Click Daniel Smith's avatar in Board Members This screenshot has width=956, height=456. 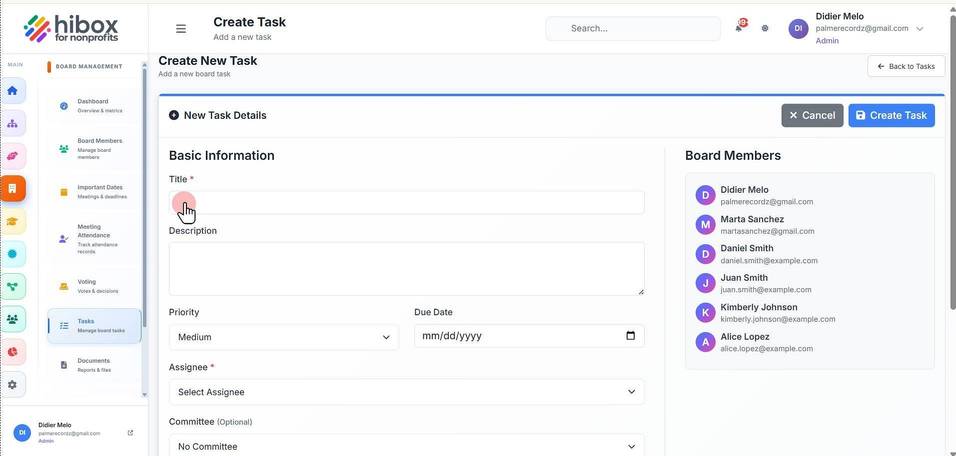705,254
